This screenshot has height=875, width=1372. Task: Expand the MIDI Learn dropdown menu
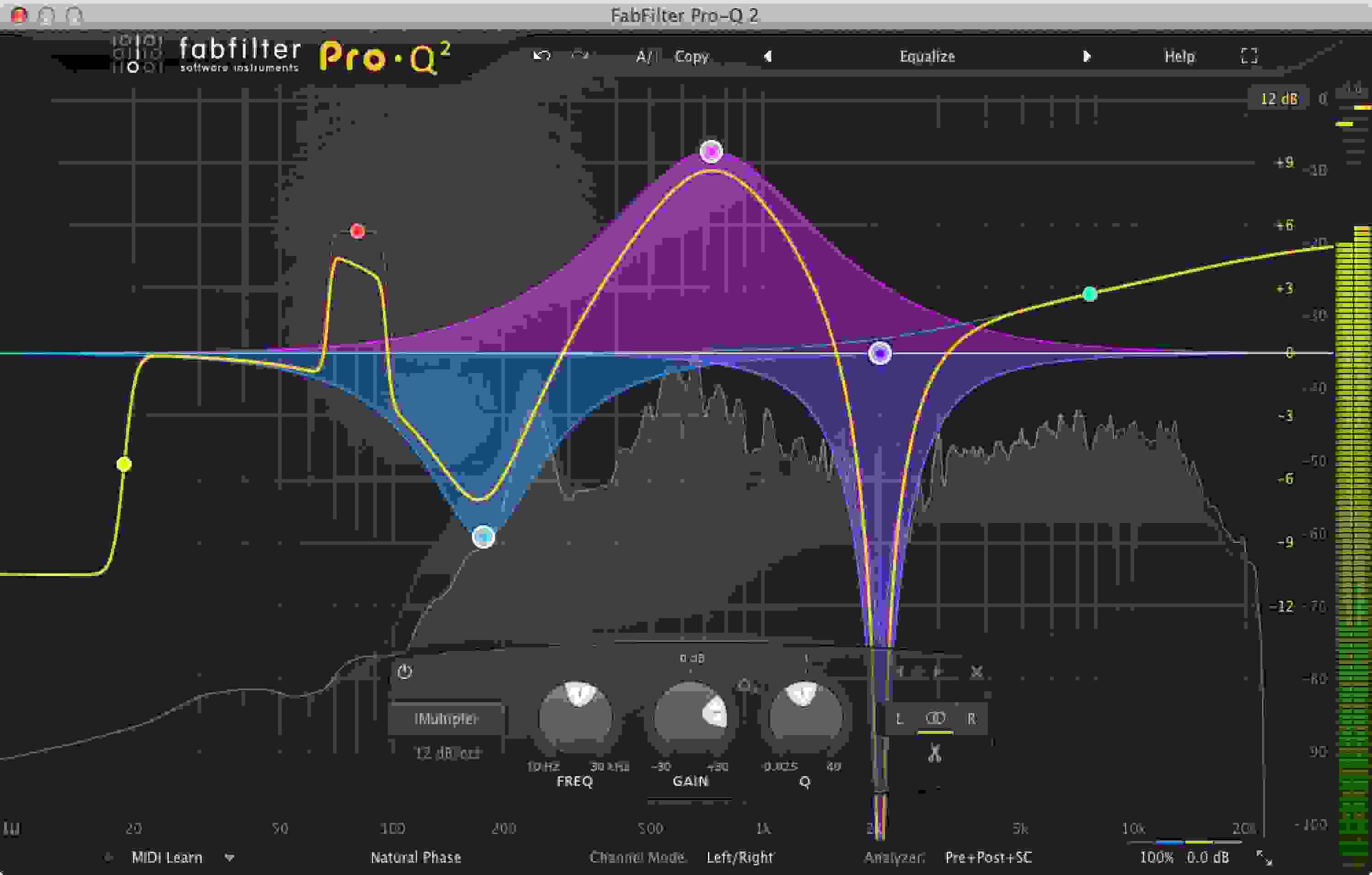pos(230,857)
